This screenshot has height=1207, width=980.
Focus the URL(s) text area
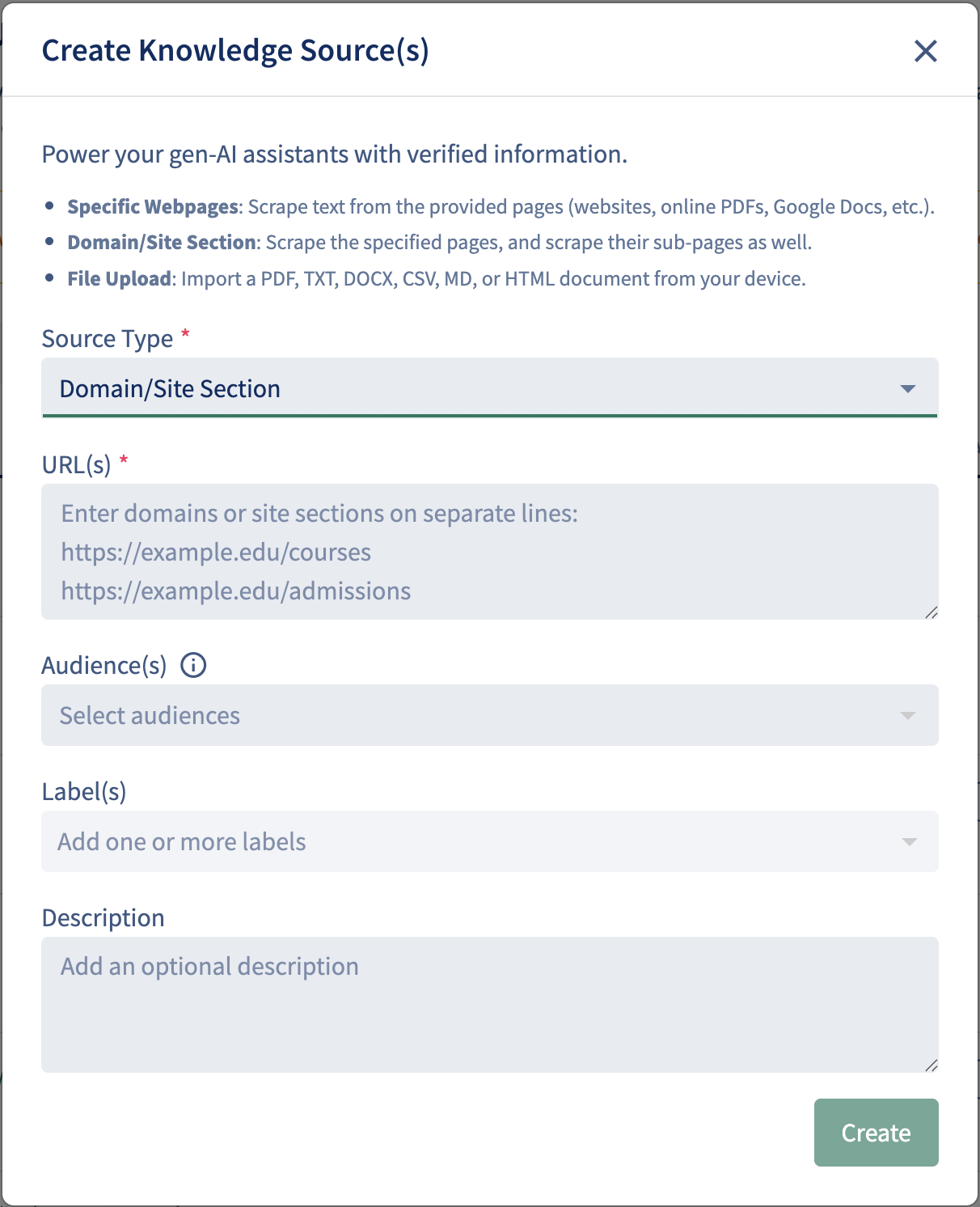[490, 552]
